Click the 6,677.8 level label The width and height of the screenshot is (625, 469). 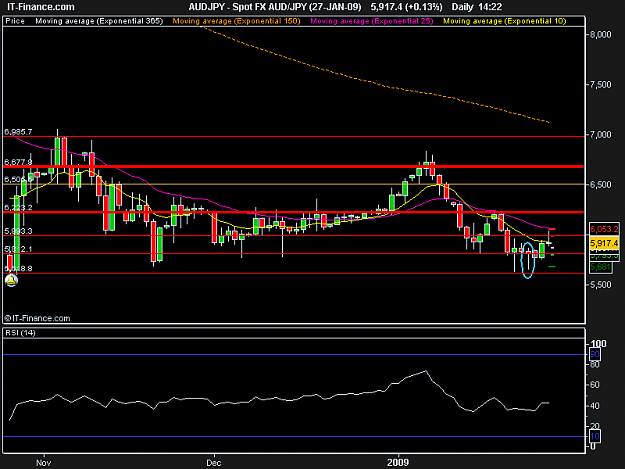[18, 162]
